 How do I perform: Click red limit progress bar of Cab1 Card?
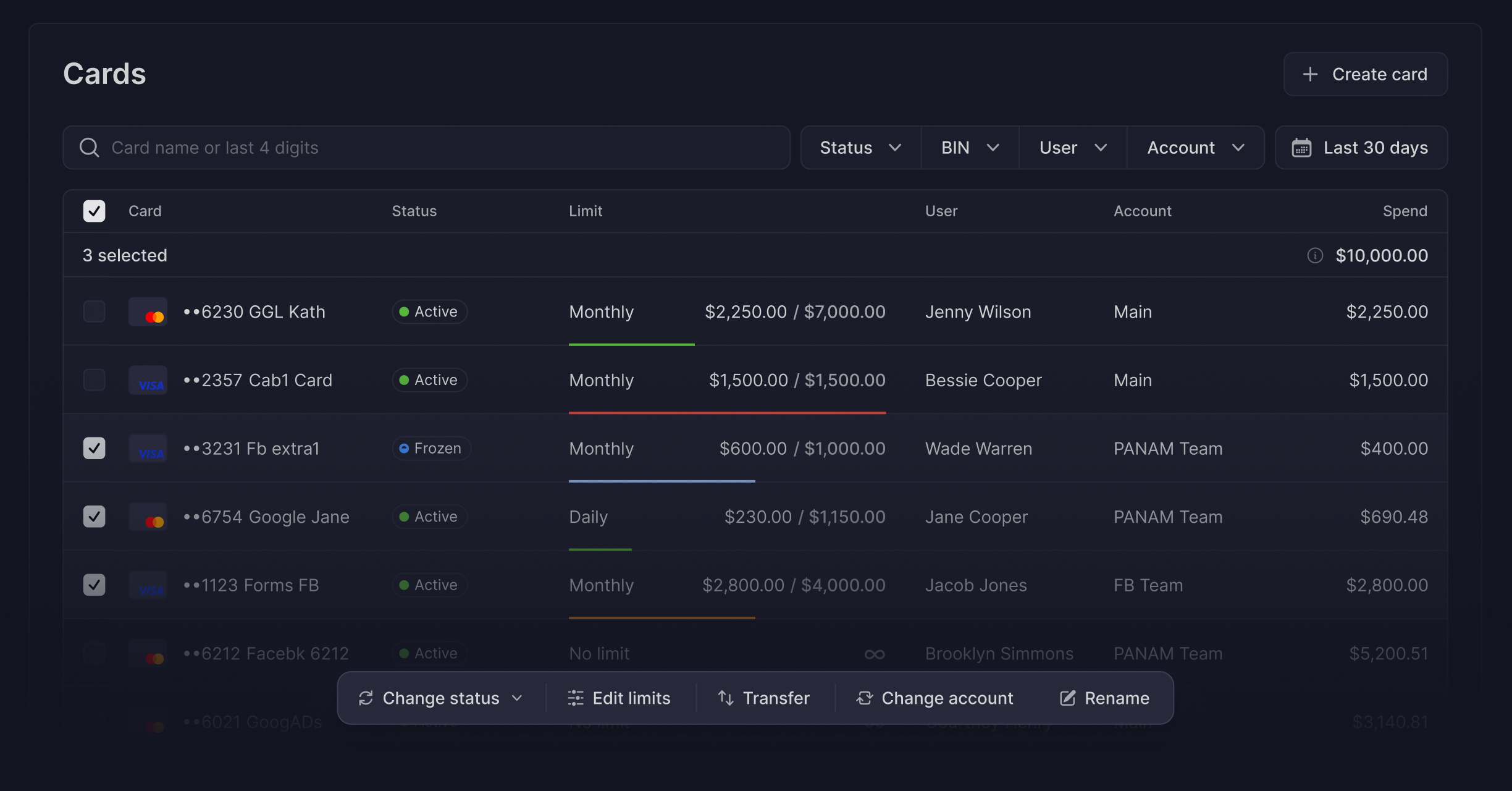(727, 412)
